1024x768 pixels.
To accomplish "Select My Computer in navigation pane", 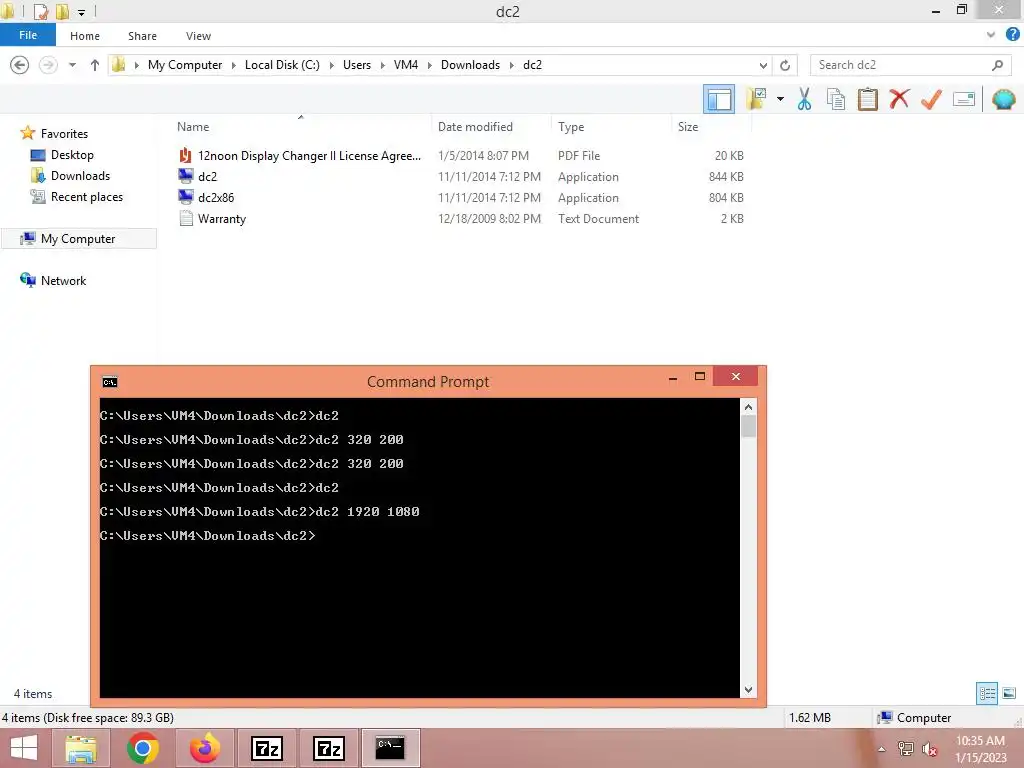I will pyautogui.click(x=78, y=238).
